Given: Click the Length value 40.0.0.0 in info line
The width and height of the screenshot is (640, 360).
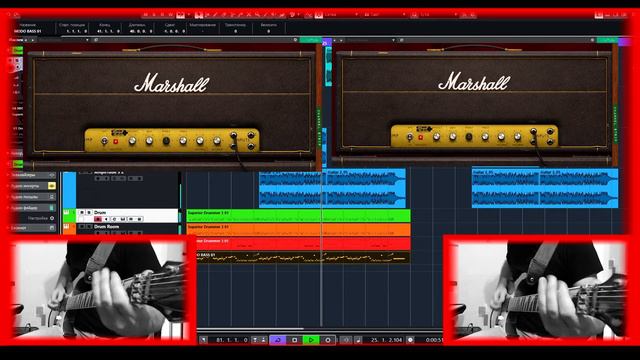Looking at the screenshot, I should pos(141,31).
